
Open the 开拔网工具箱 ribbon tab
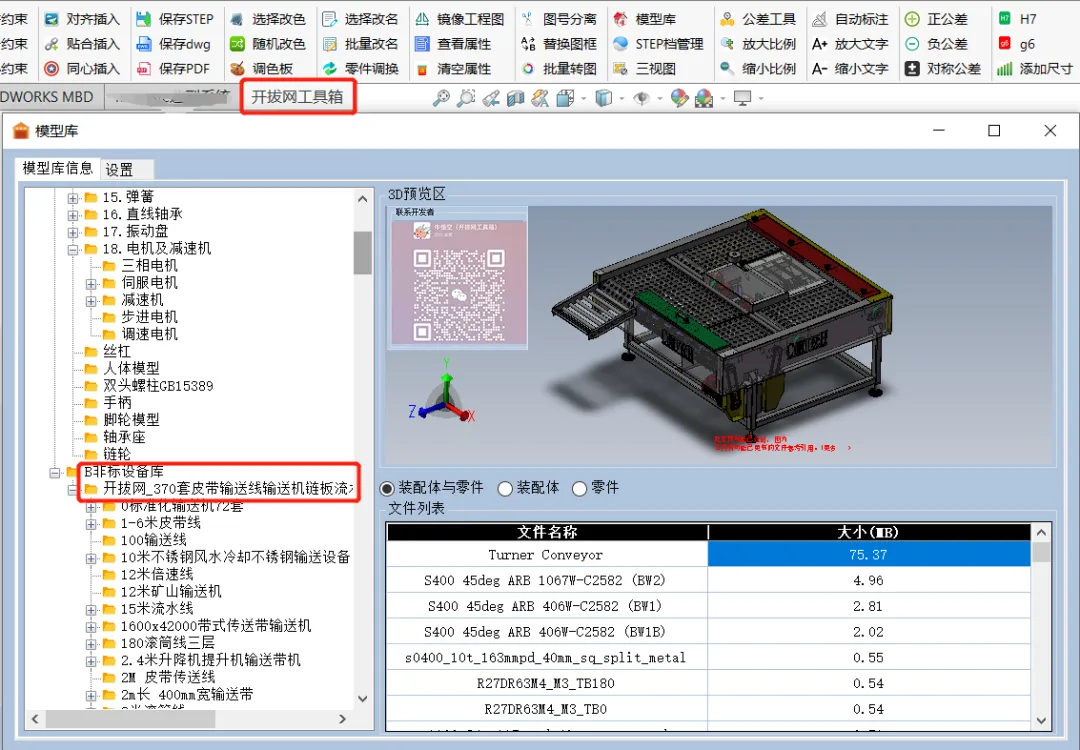(x=298, y=97)
